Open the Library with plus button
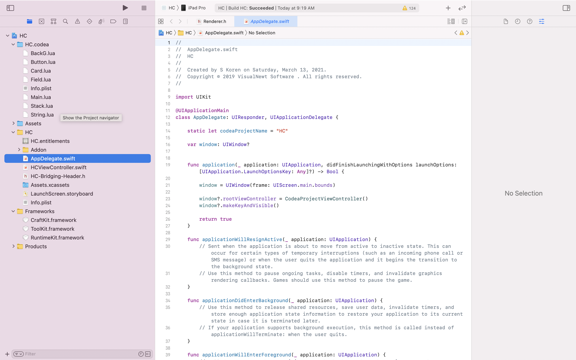576x360 pixels. [448, 8]
